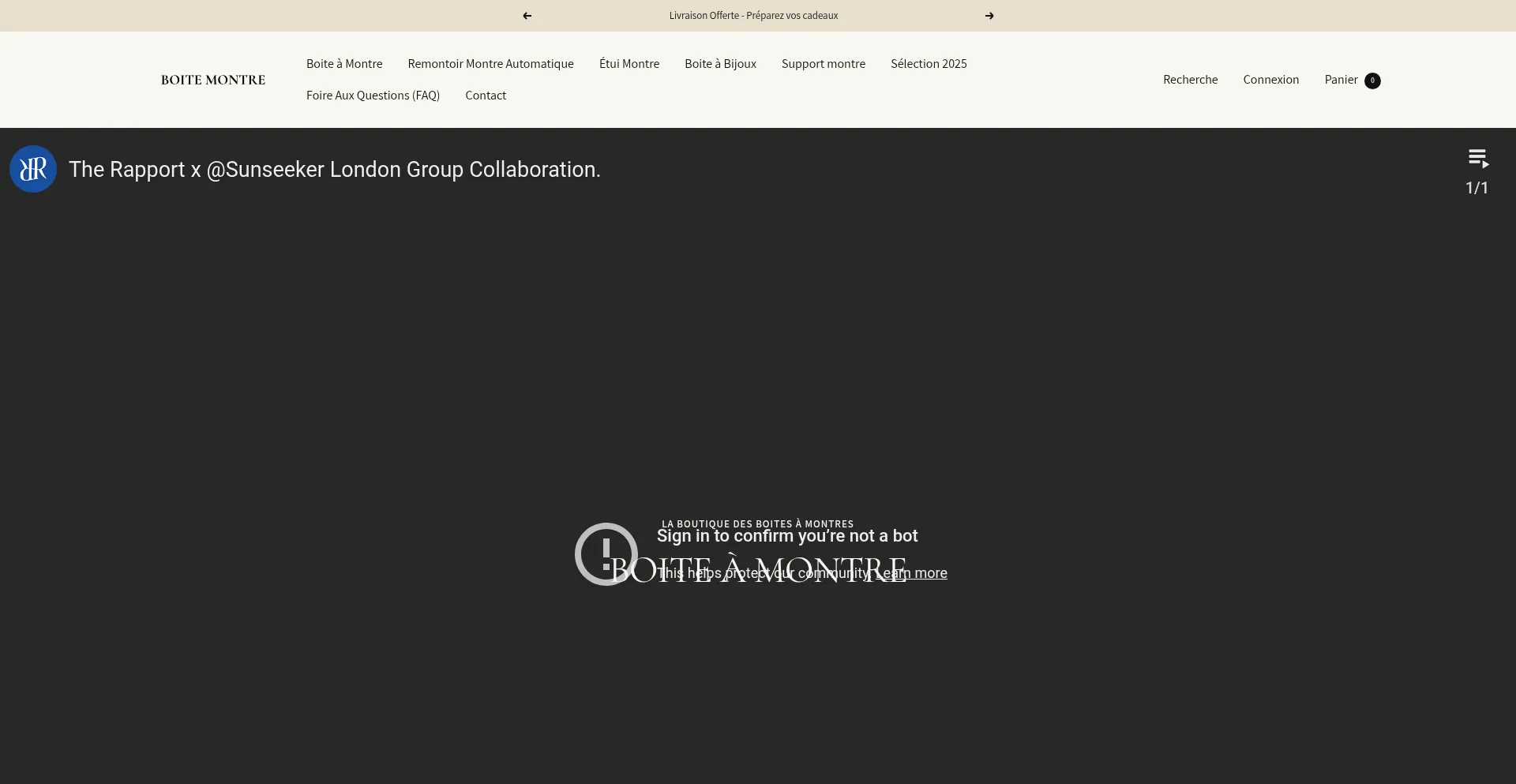This screenshot has width=1516, height=784.
Task: Click the exclamation error icon in video
Action: pos(606,554)
